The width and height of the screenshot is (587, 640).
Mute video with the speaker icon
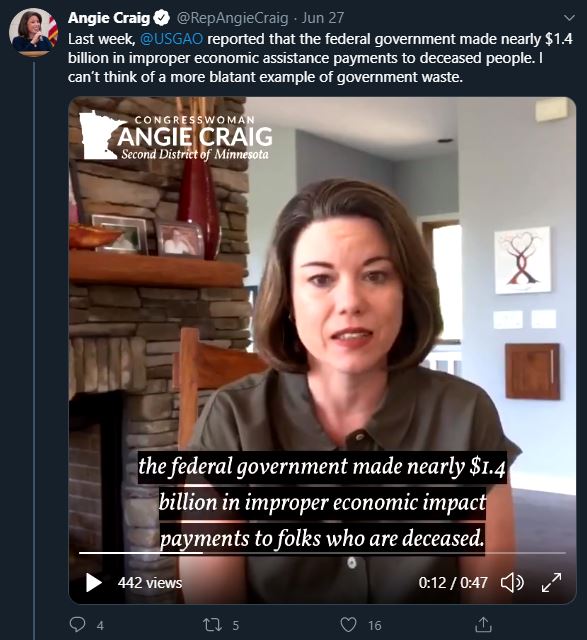(512, 582)
